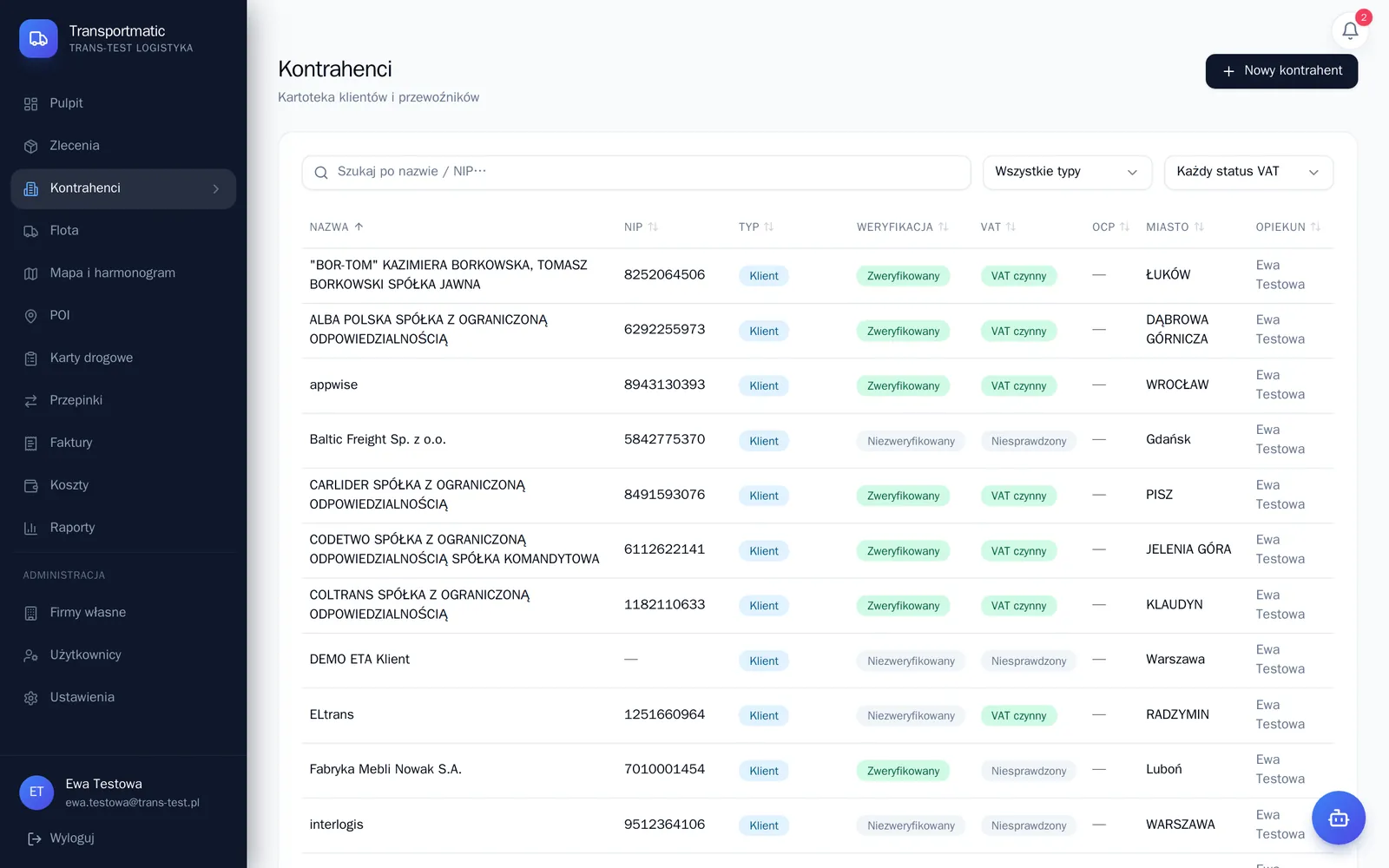Click the ET user avatar
This screenshot has width=1389, height=868.
click(36, 792)
